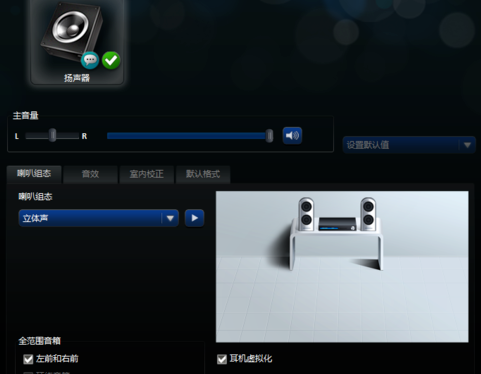Mute the master volume with speaker button
Viewport: 481px width, 374px height.
click(x=292, y=136)
